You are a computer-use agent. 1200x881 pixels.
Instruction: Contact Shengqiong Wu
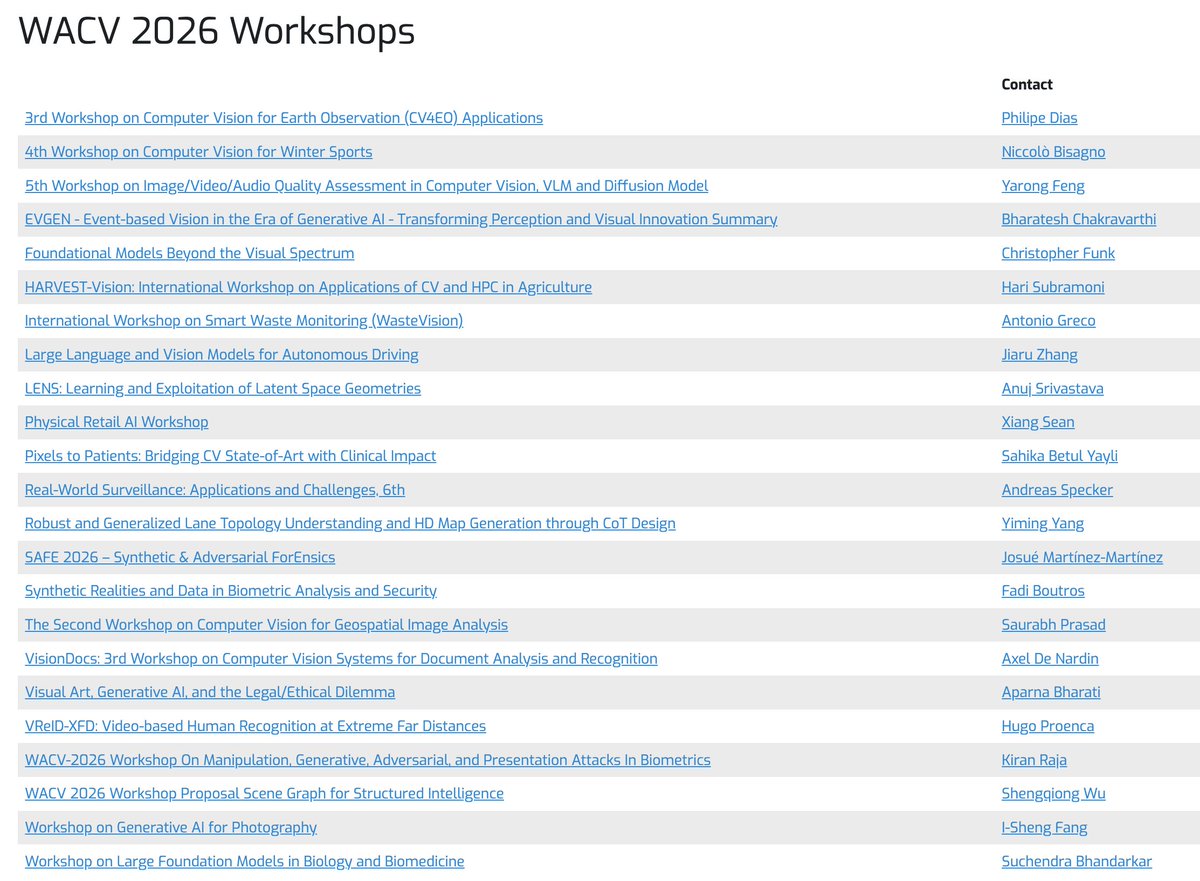[1054, 794]
